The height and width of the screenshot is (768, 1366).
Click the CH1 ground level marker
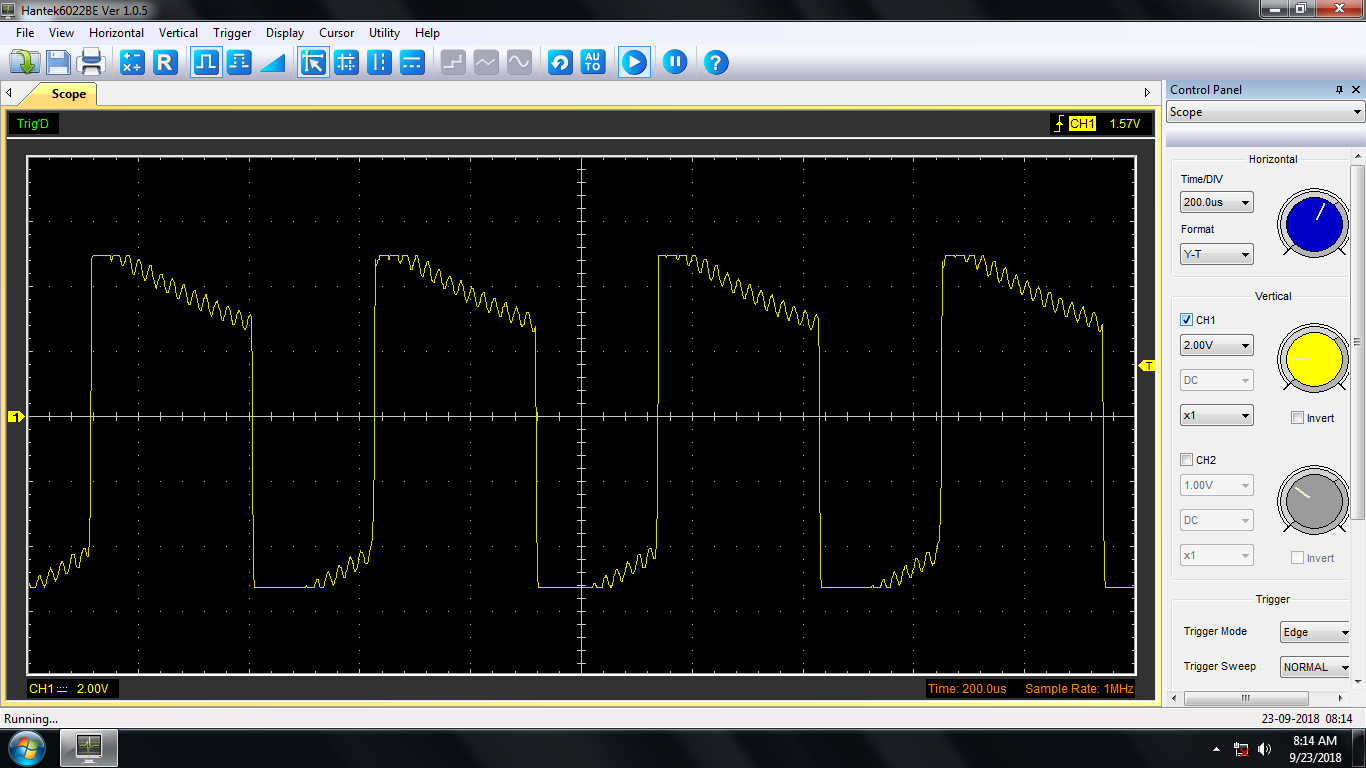pos(15,416)
